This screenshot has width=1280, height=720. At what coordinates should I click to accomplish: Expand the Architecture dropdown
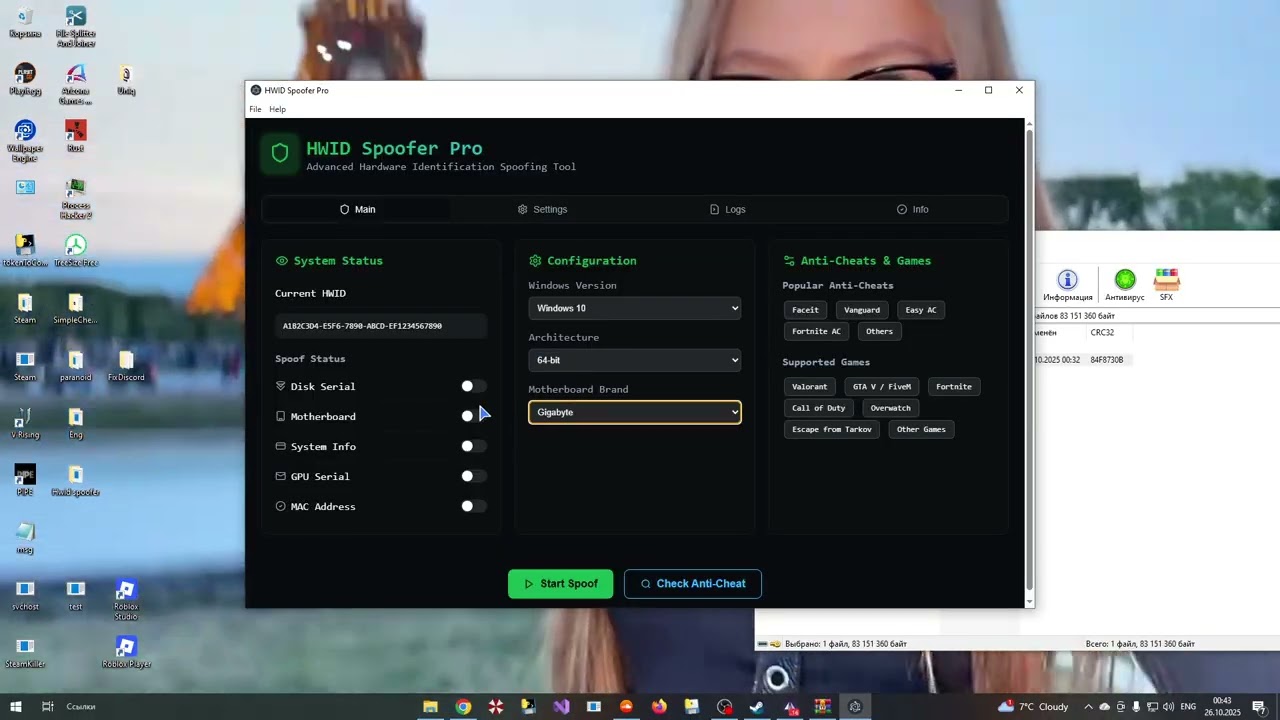[x=635, y=360]
